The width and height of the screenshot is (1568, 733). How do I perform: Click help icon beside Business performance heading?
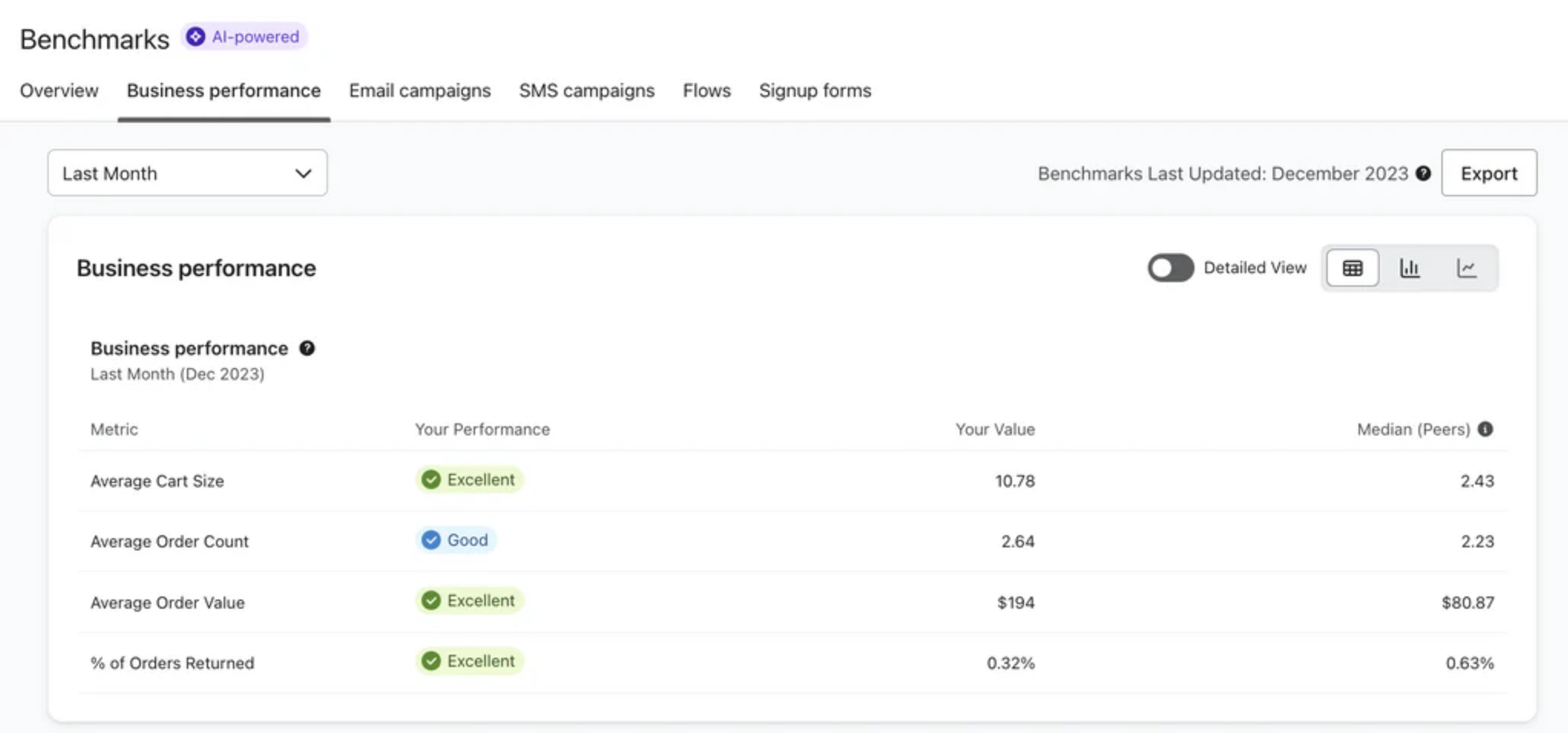pyautogui.click(x=307, y=349)
